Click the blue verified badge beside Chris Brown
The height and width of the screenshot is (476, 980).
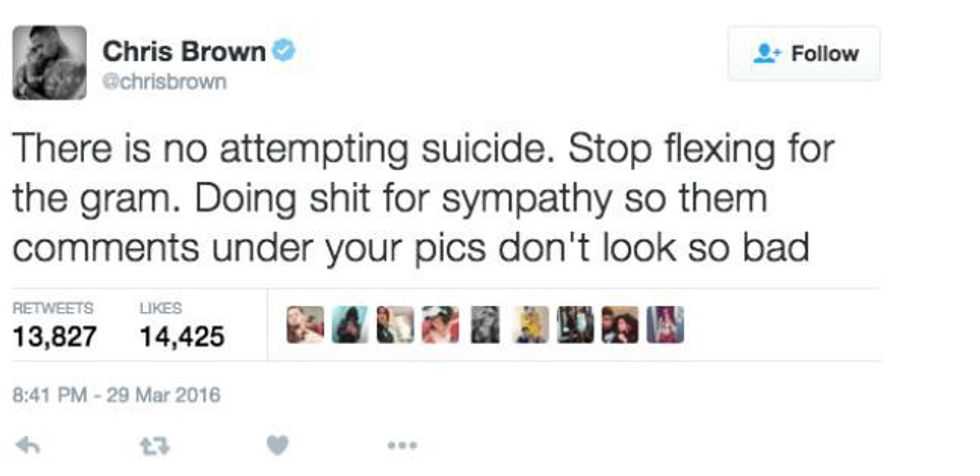coord(284,50)
